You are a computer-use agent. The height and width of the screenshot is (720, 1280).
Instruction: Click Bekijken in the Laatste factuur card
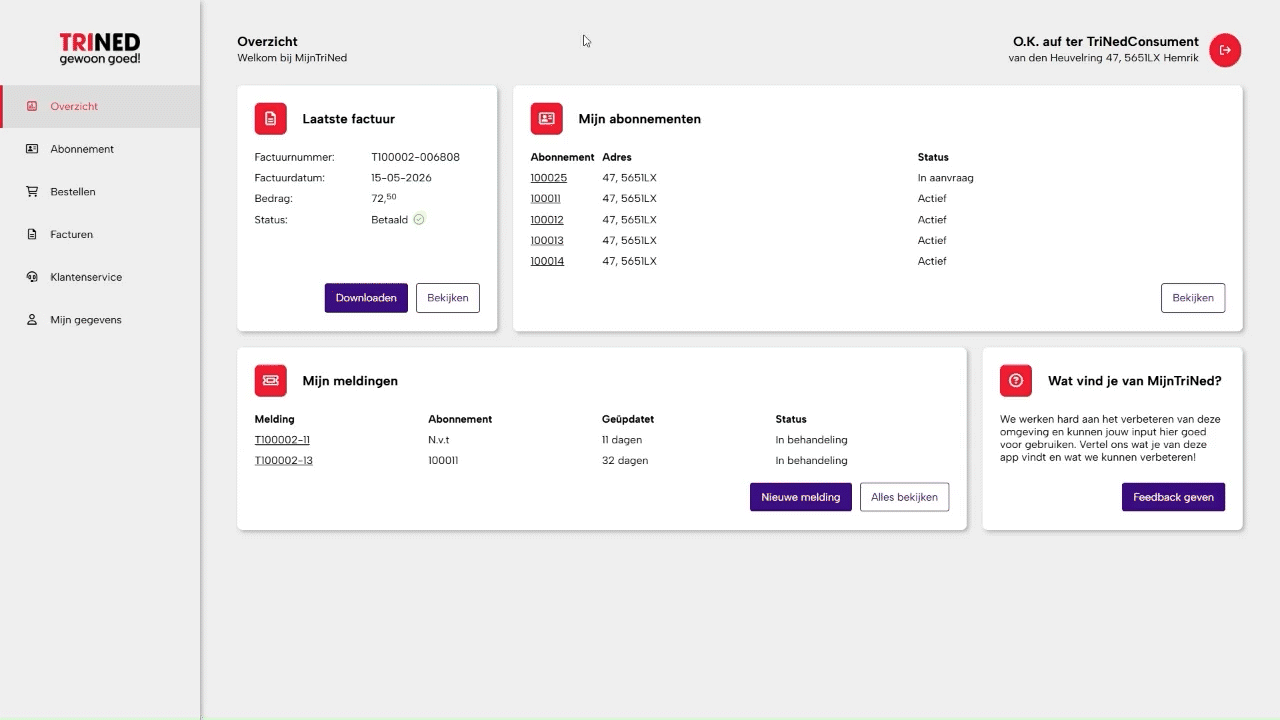[x=448, y=298]
